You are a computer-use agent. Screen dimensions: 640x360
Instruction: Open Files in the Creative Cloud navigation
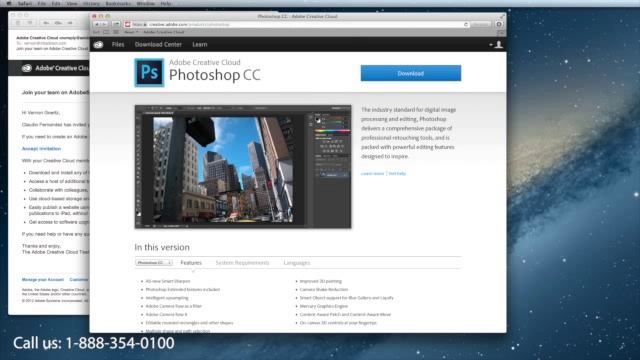(118, 44)
